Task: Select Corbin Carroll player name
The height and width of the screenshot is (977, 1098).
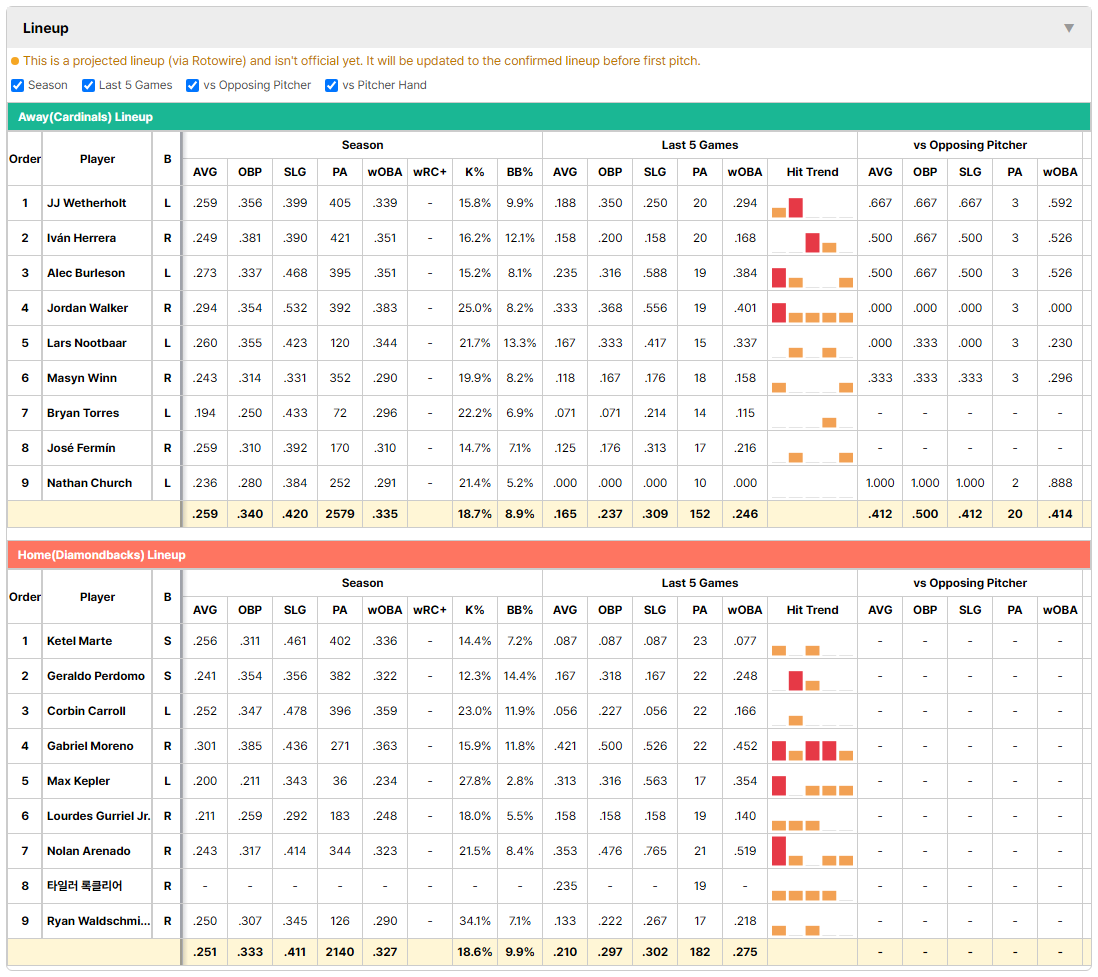Action: (x=86, y=711)
